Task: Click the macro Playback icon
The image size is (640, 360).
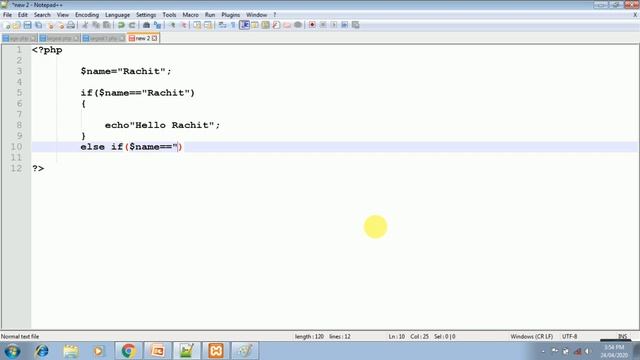Action: click(x=334, y=25)
